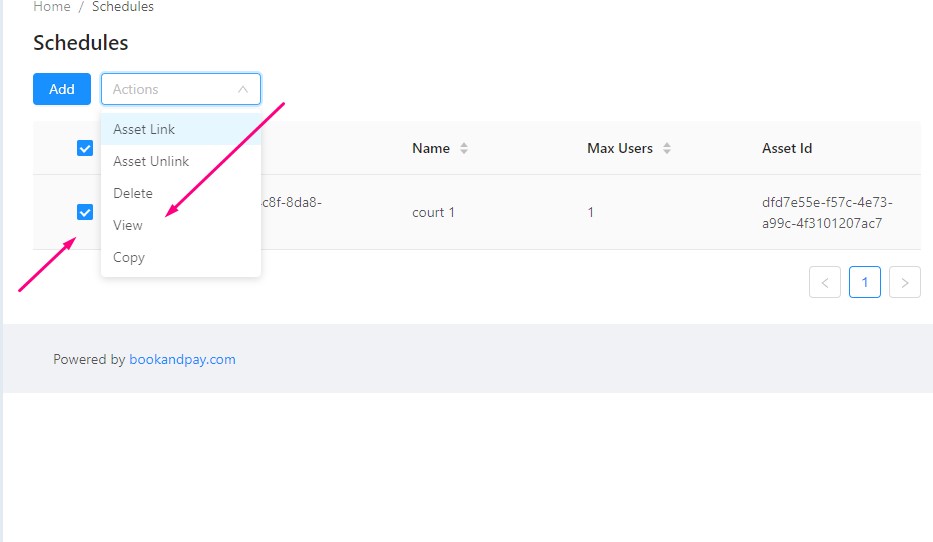Click the court 1 name cell
Image resolution: width=933 pixels, height=542 pixels.
[x=433, y=212]
